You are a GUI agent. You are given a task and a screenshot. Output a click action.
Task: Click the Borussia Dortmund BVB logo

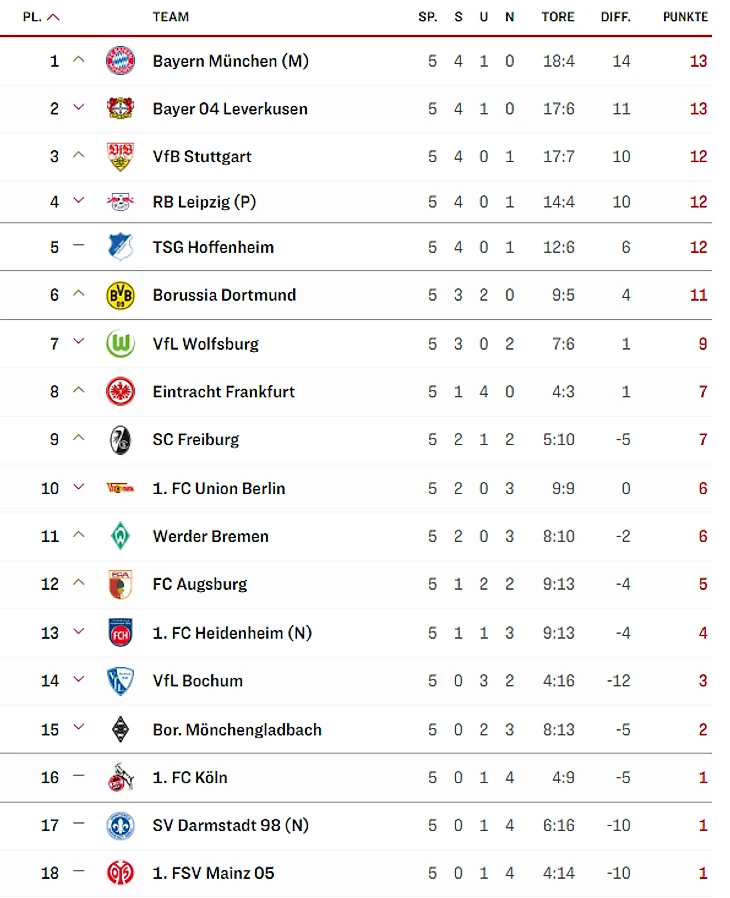(x=120, y=295)
